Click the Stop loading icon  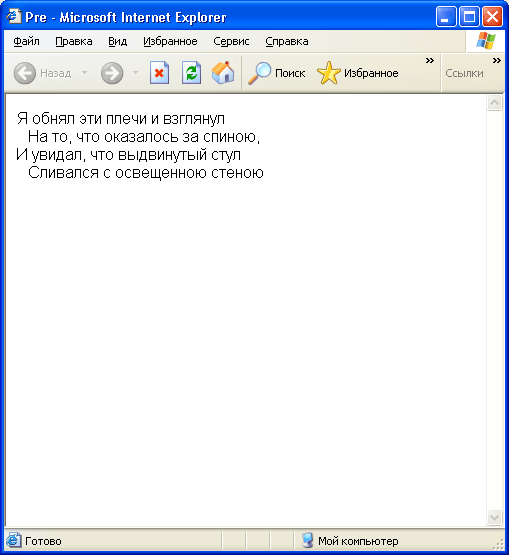click(x=159, y=73)
